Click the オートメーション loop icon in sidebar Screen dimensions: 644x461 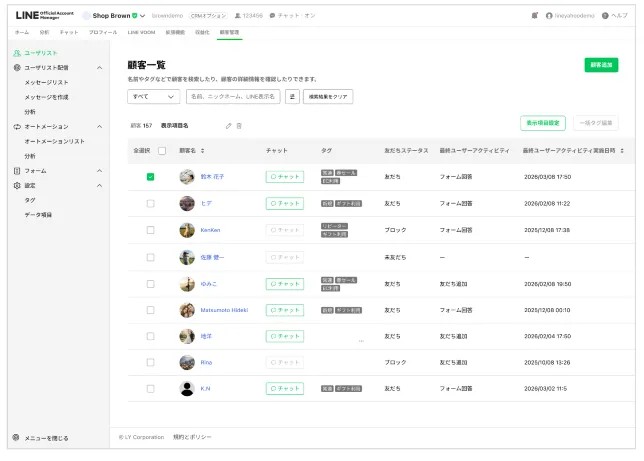coord(17,127)
